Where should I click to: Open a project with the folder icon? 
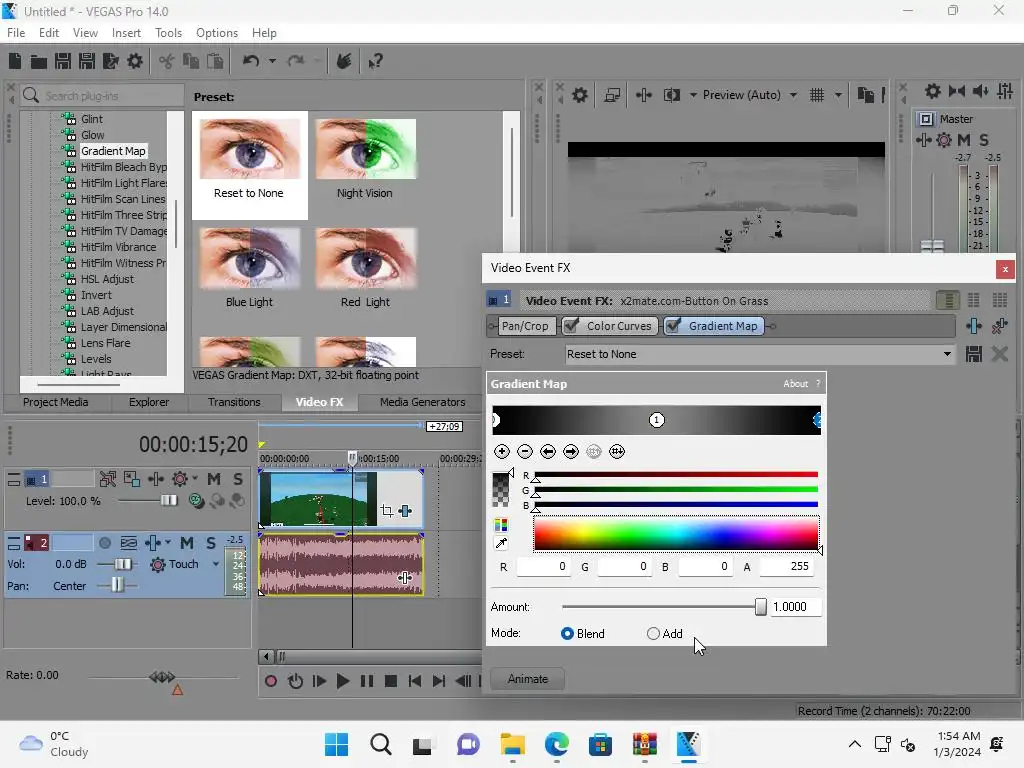pyautogui.click(x=39, y=61)
